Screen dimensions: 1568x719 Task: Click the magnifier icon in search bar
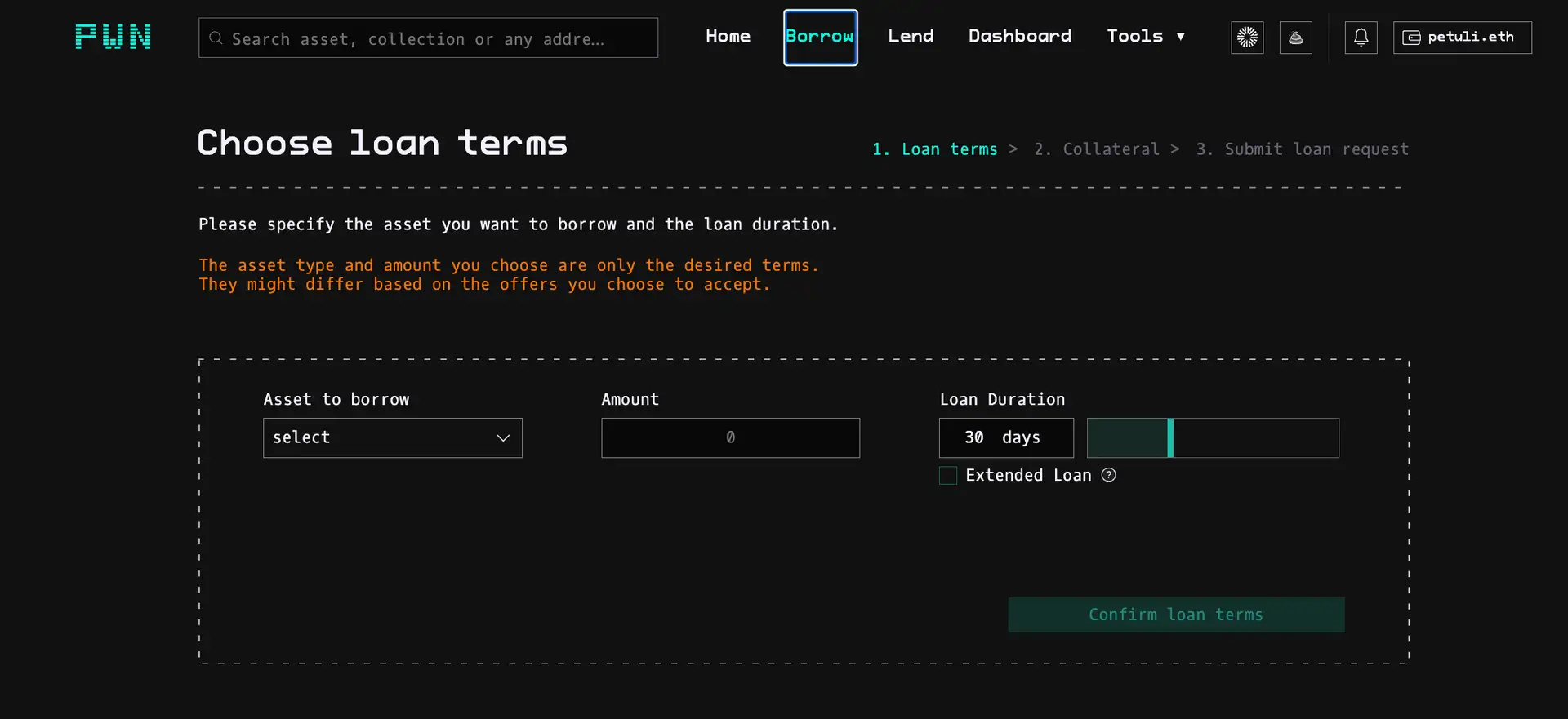(x=216, y=38)
